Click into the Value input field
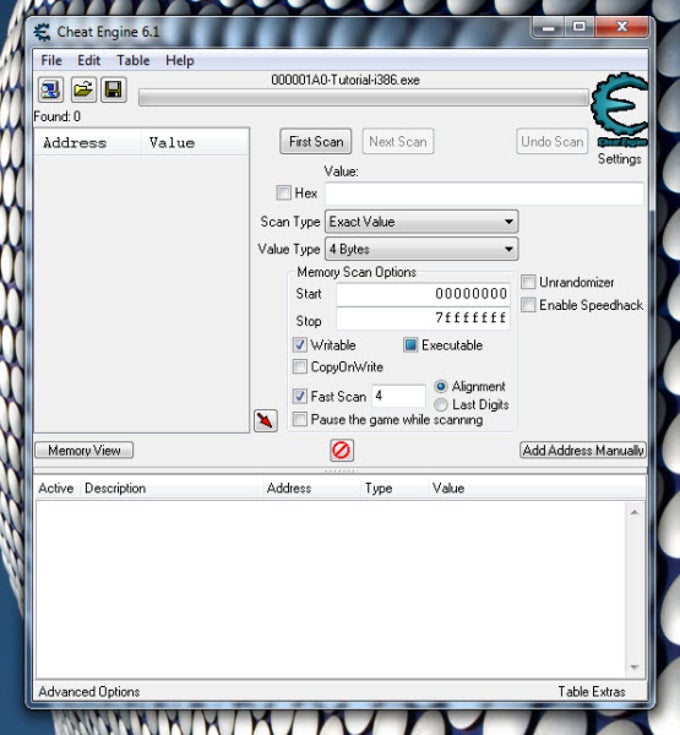Image resolution: width=680 pixels, height=735 pixels. pos(484,193)
